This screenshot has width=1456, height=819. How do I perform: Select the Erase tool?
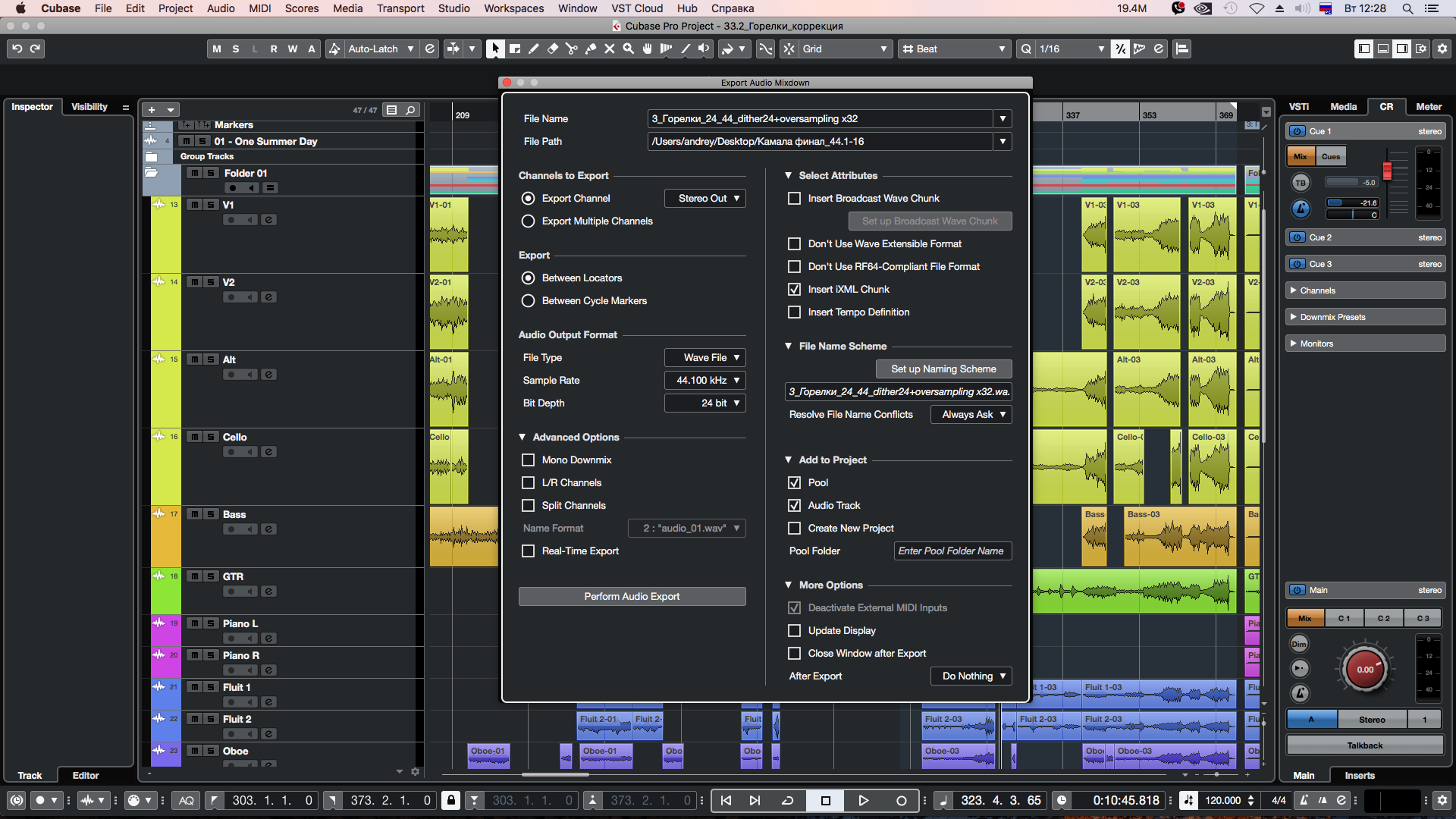[553, 49]
